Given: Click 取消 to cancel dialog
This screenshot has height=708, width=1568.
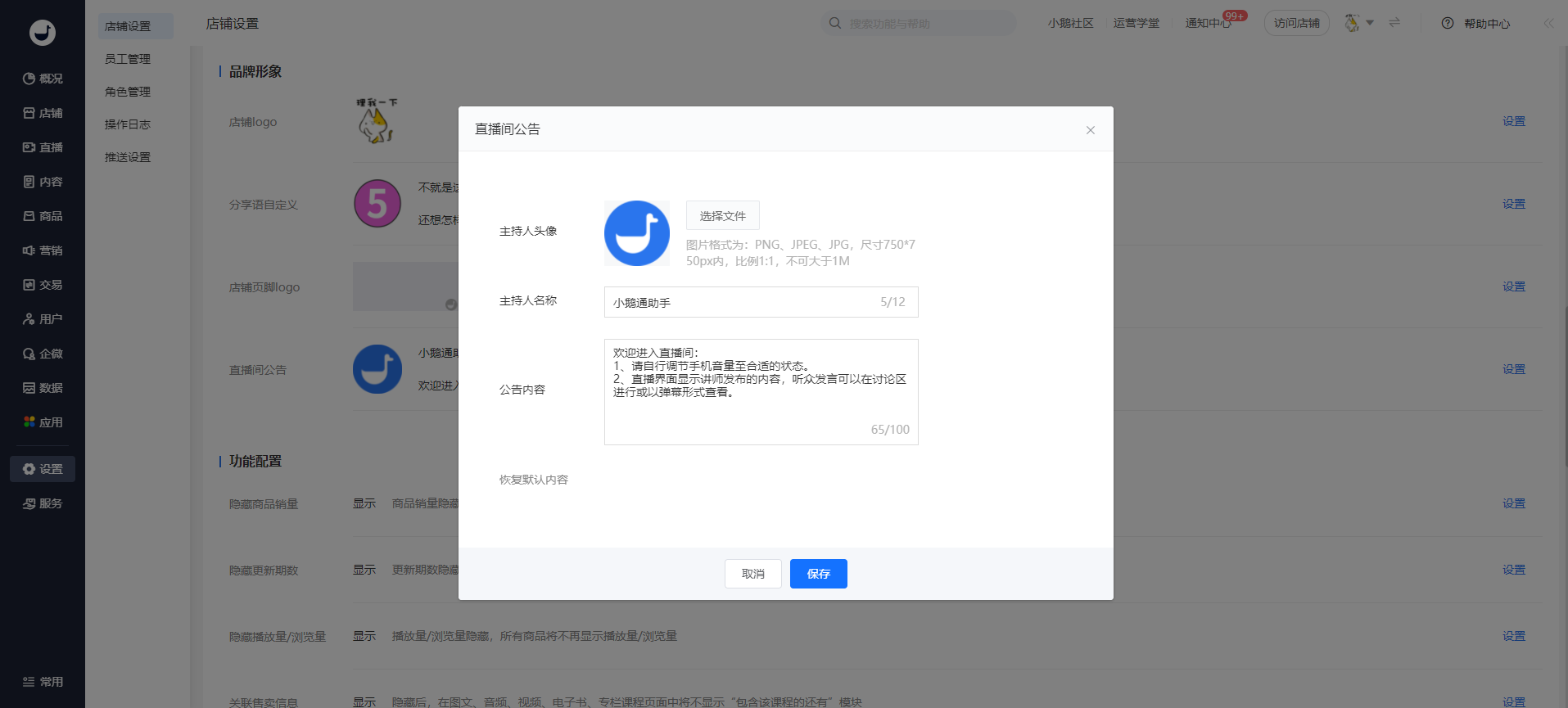Looking at the screenshot, I should pos(753,574).
